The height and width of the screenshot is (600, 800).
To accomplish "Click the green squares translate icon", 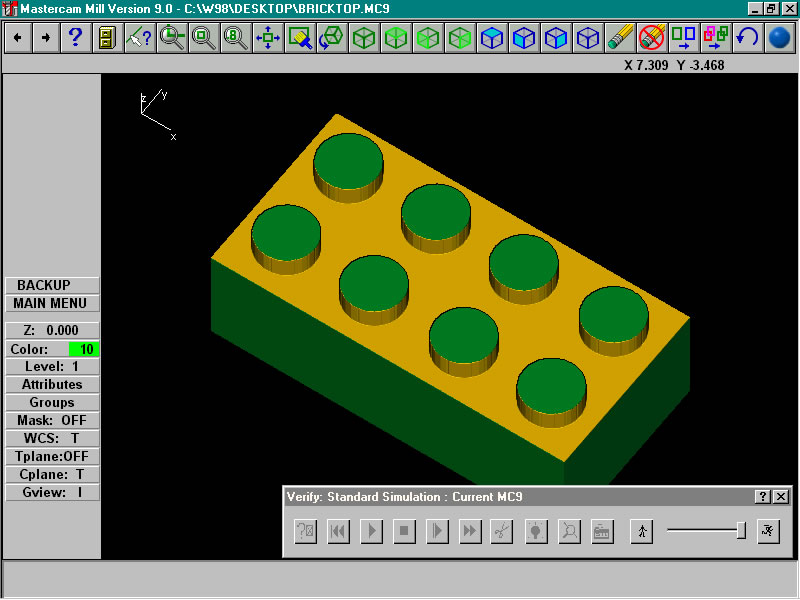I will click(x=684, y=37).
